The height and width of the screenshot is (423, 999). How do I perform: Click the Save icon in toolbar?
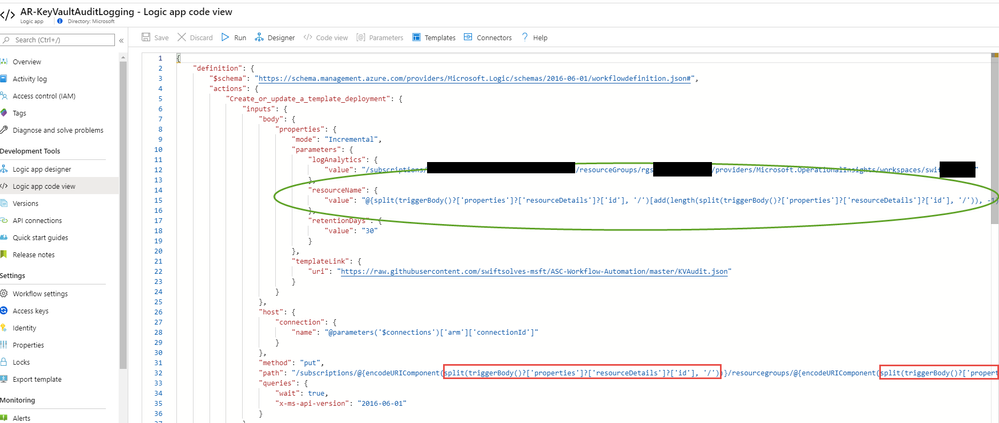(x=146, y=38)
